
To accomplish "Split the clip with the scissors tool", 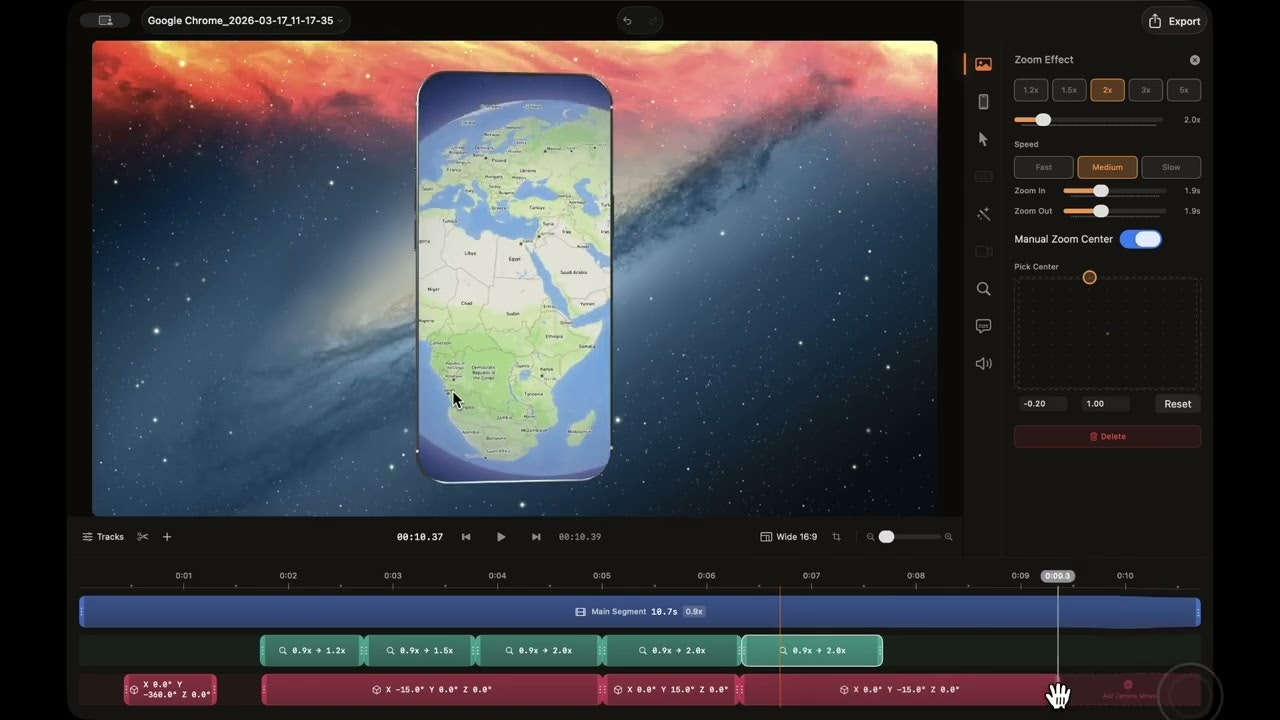I will pyautogui.click(x=140, y=536).
